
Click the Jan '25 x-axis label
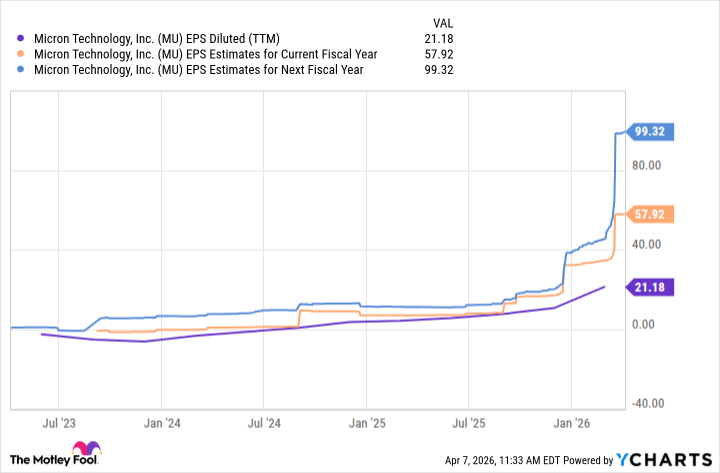[x=367, y=423]
